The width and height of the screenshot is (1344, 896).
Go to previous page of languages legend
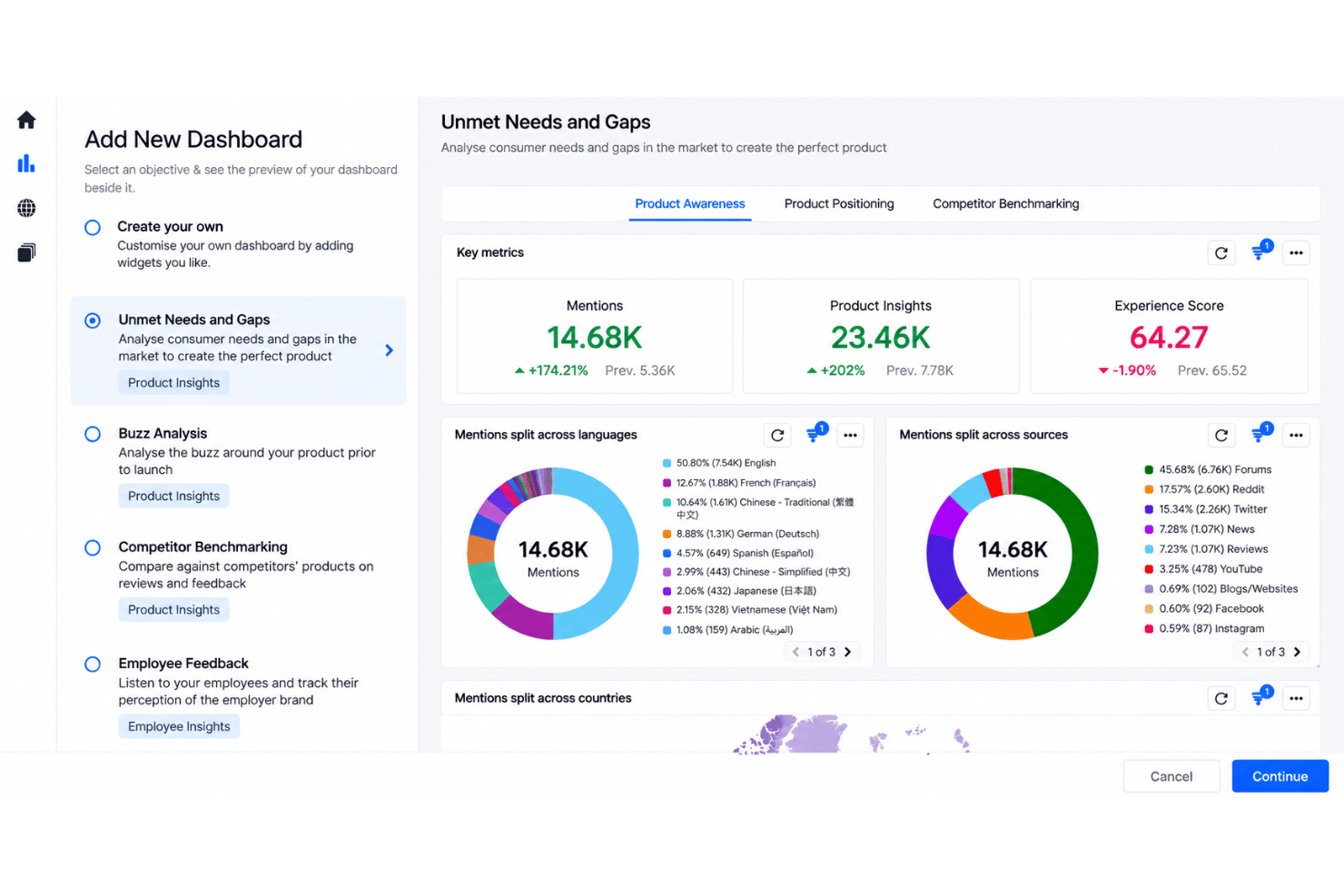tap(796, 652)
